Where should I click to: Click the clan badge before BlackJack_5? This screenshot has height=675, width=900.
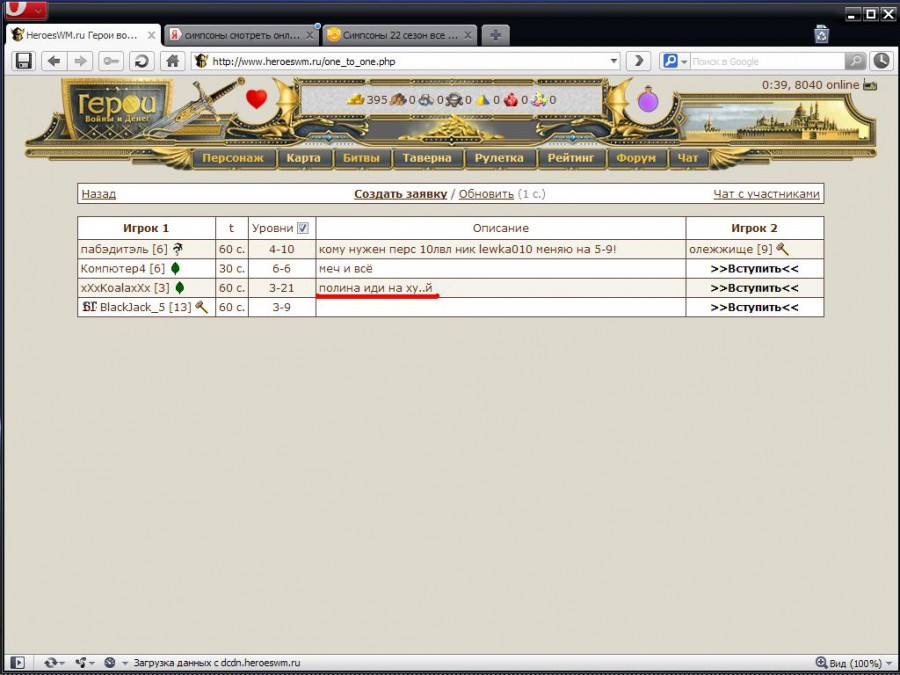point(89,307)
